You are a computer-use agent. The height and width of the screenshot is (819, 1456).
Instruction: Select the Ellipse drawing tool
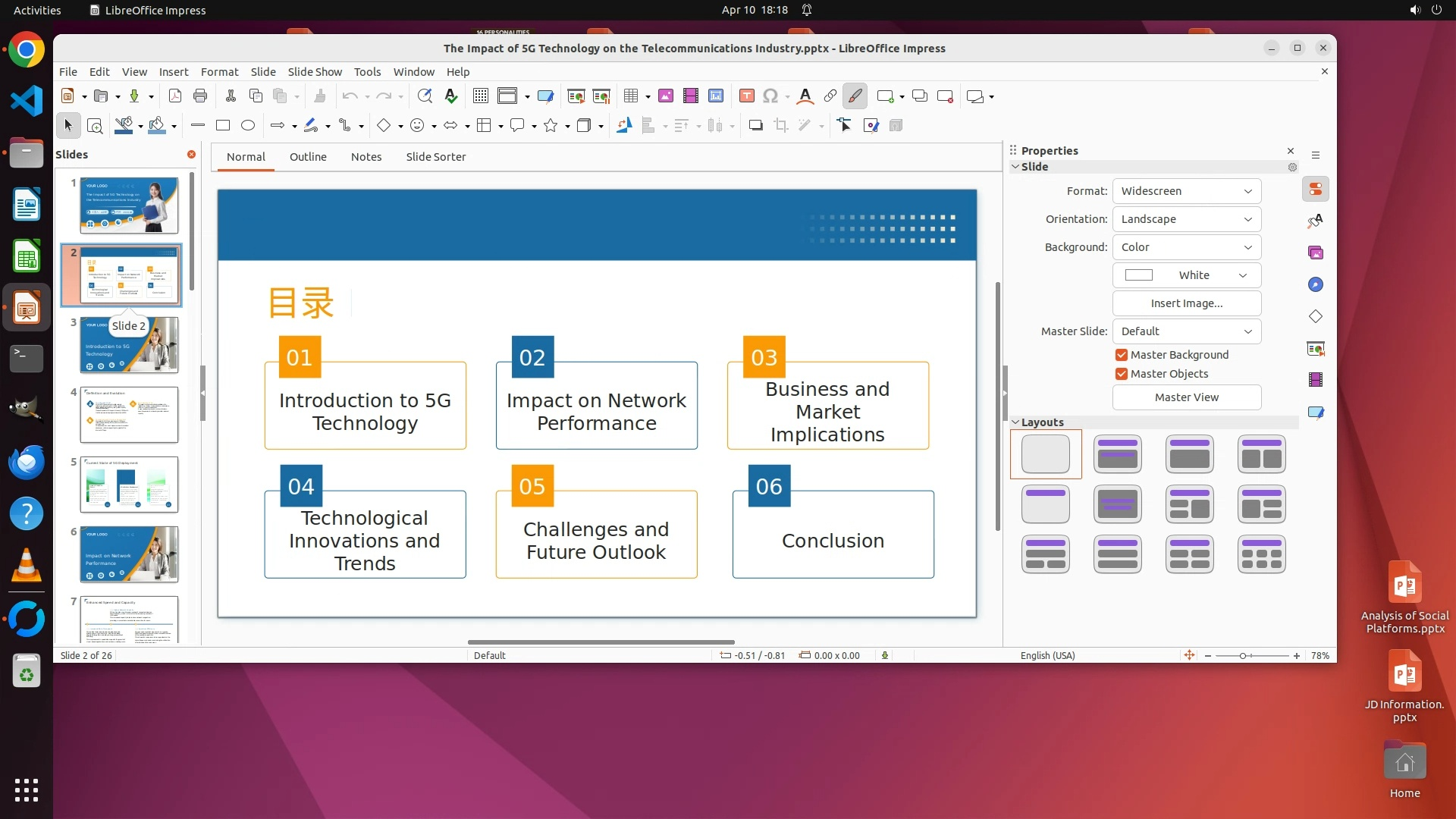248,126
